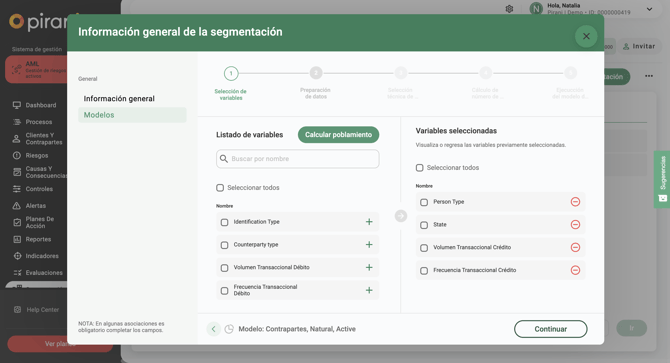The image size is (670, 363).
Task: Add Counterparty type using plus icon
Action: (x=369, y=245)
